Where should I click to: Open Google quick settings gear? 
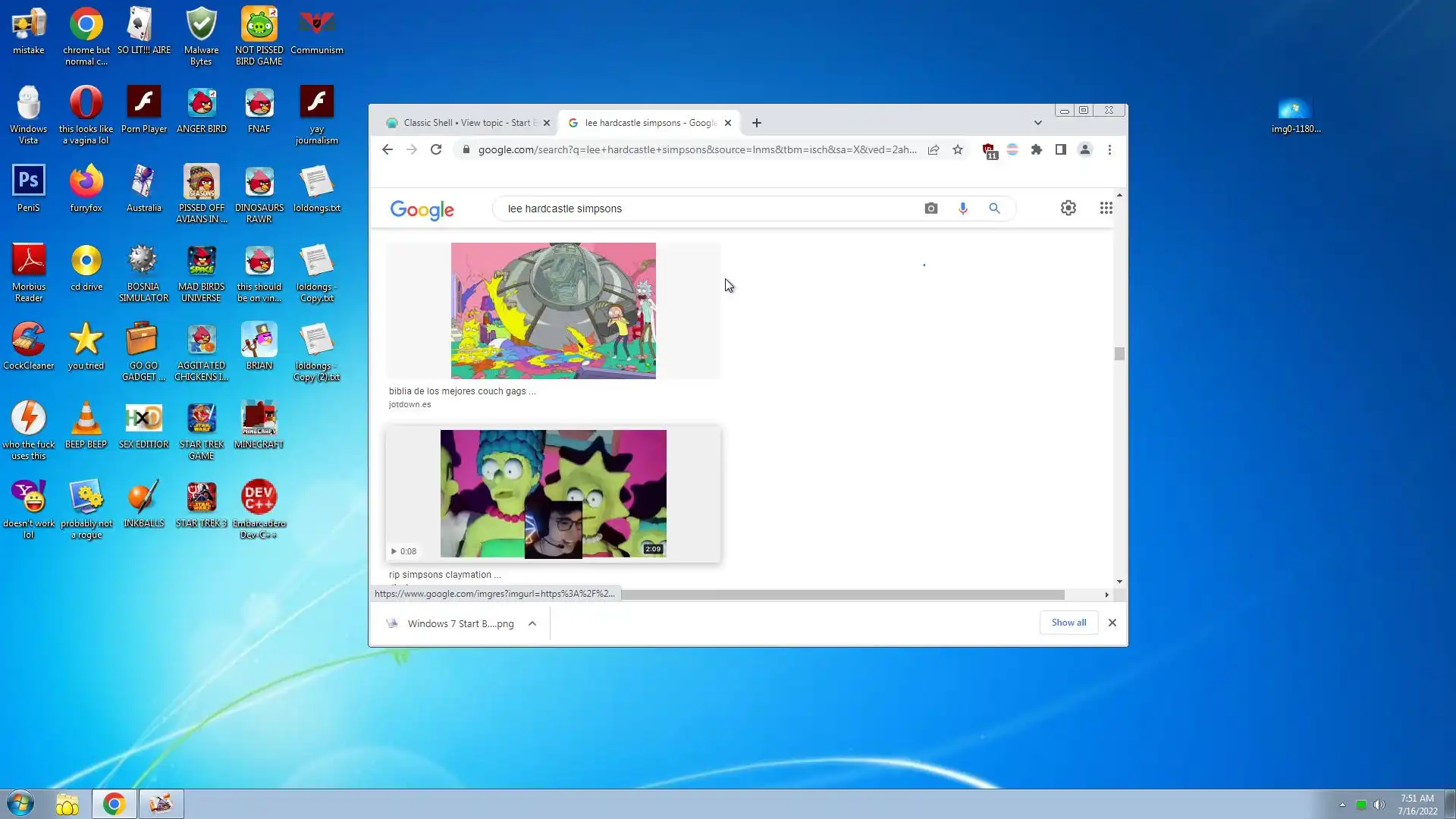(1068, 208)
